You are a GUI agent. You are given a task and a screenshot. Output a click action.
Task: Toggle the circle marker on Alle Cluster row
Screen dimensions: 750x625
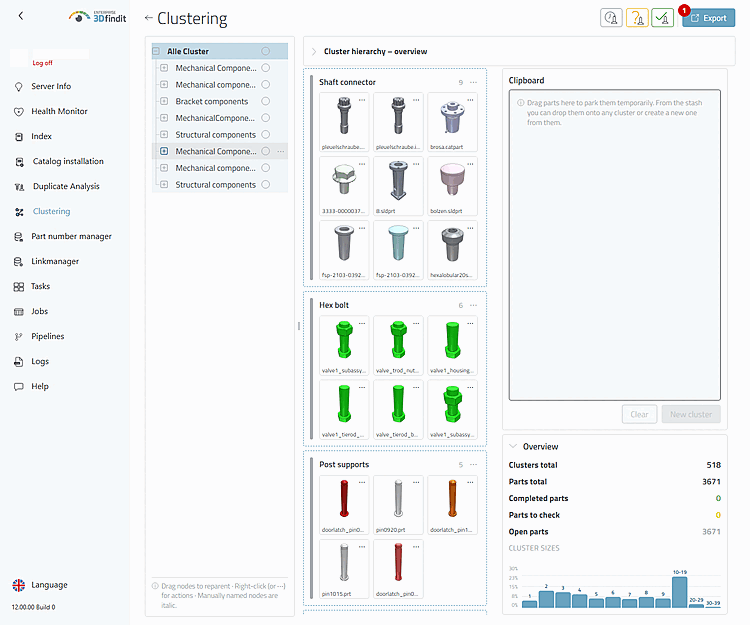(265, 51)
